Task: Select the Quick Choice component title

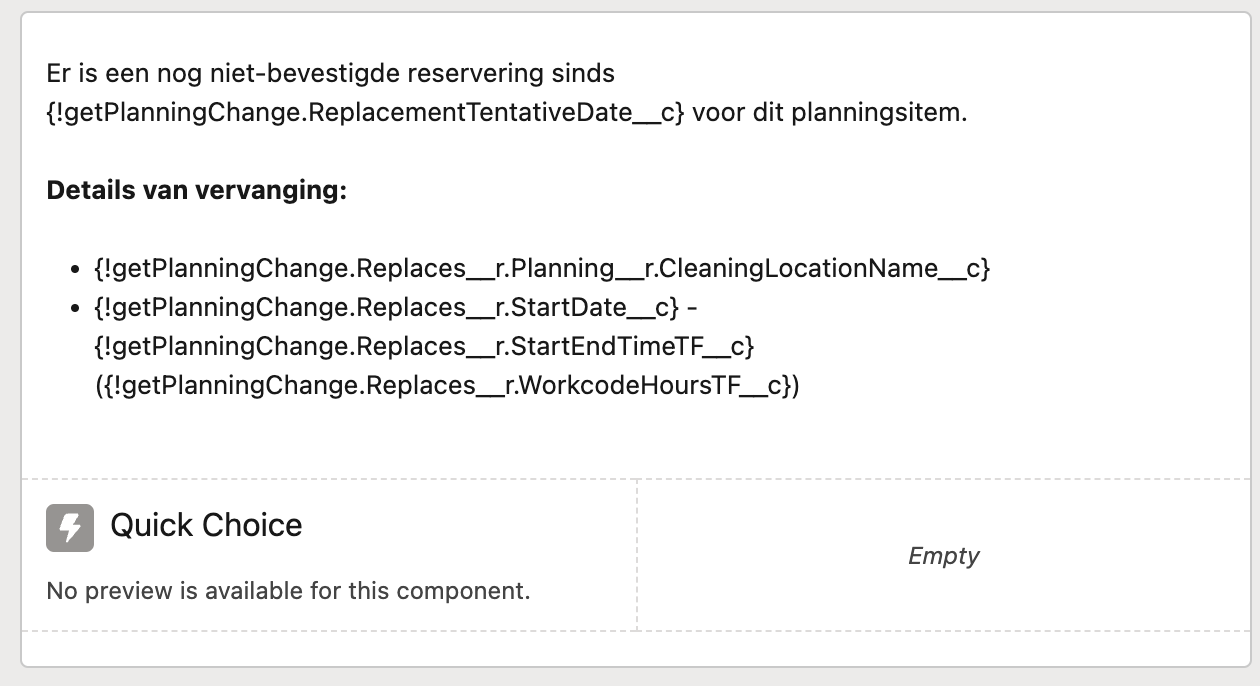Action: [206, 525]
